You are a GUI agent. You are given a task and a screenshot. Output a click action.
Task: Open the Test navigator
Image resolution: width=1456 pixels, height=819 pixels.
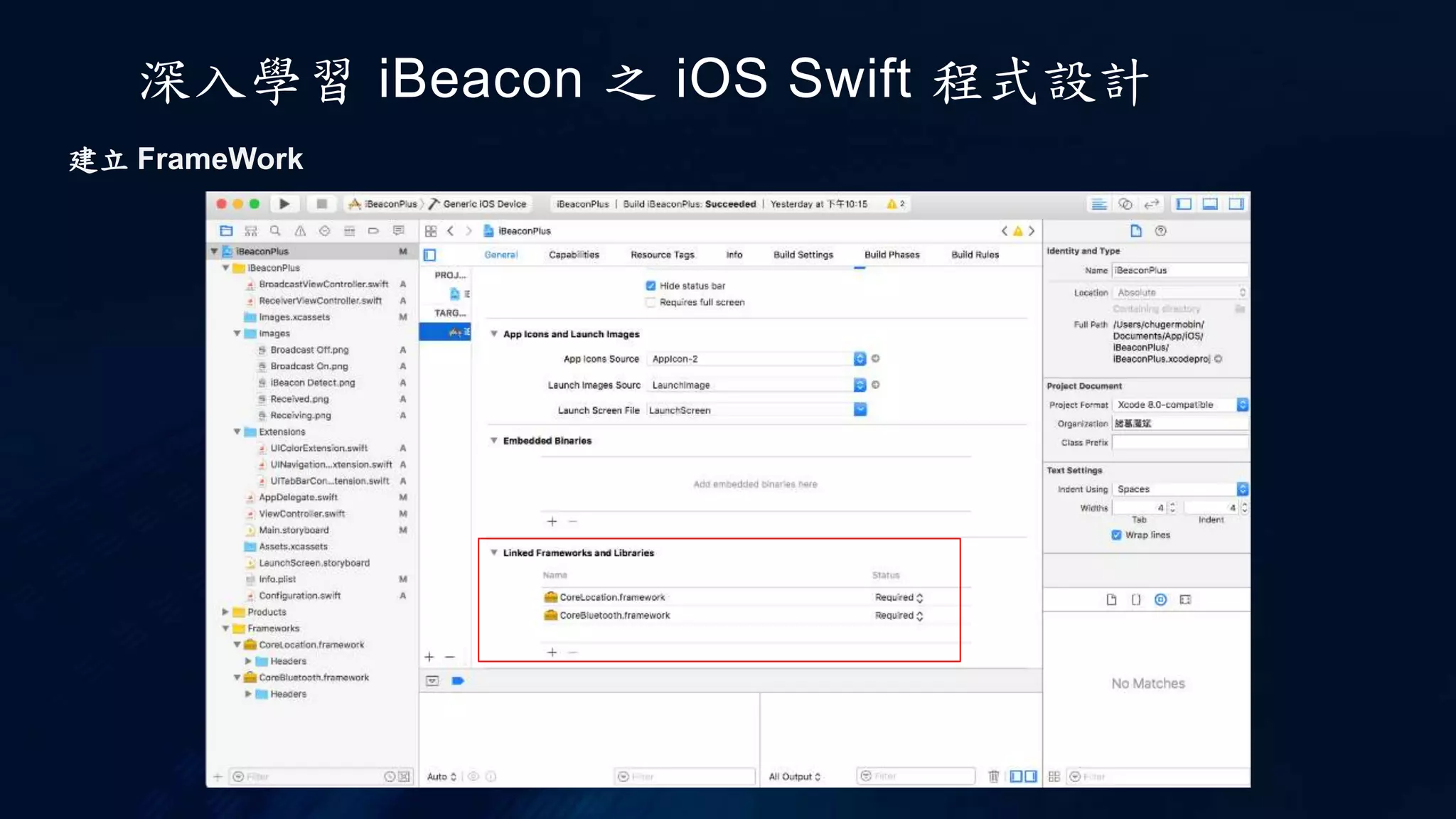324,230
